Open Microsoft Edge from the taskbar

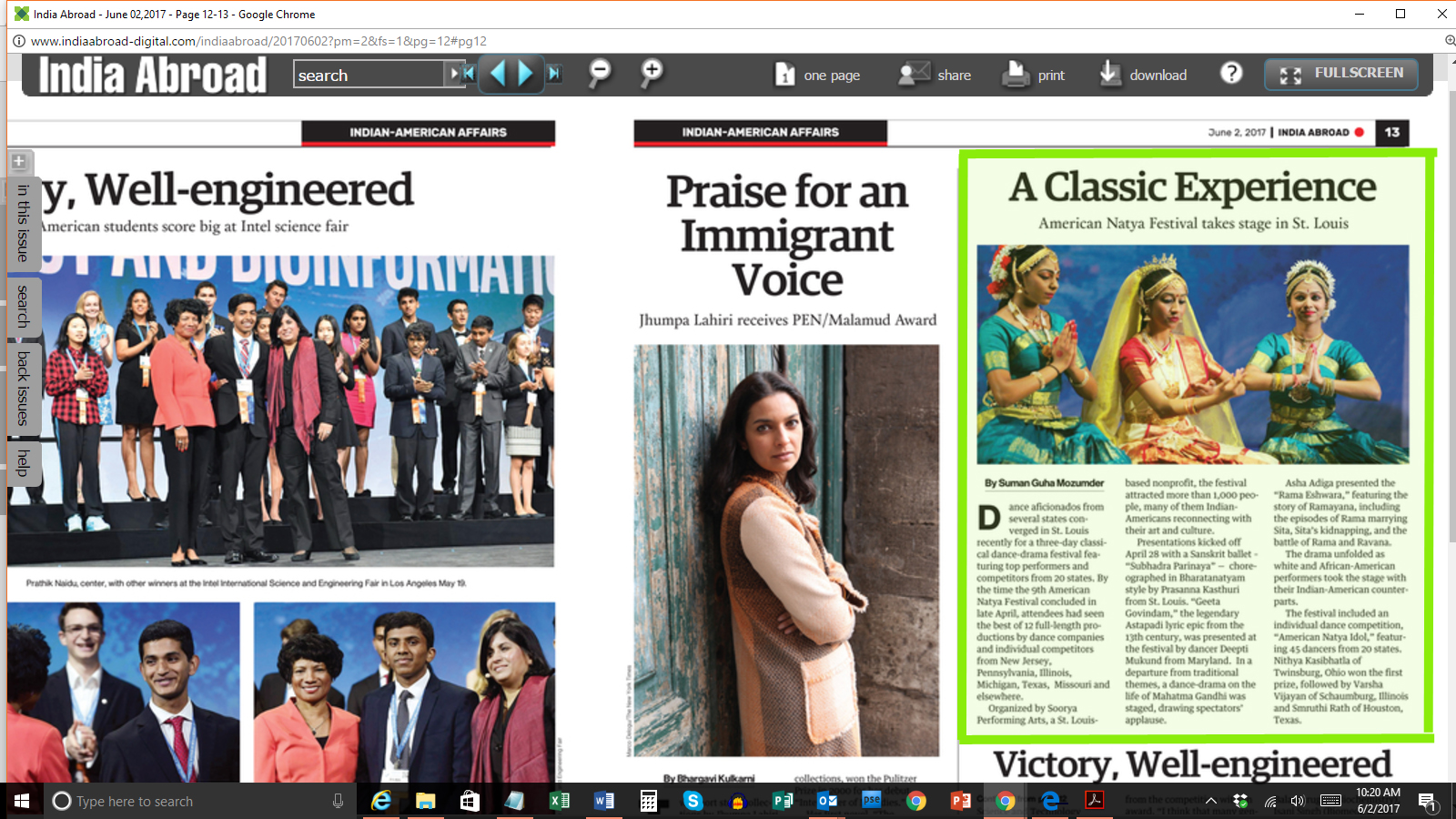1049,801
